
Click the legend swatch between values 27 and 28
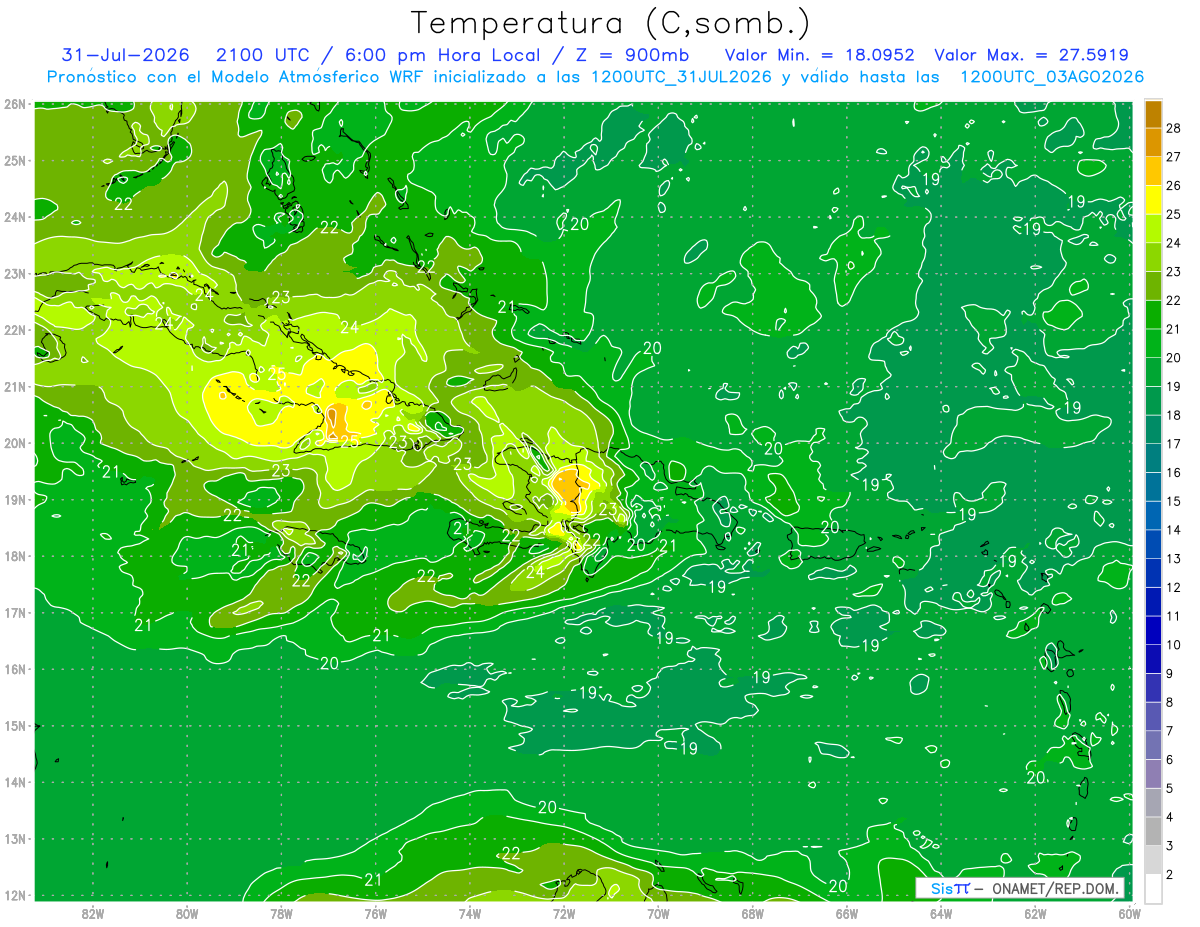pyautogui.click(x=1153, y=142)
